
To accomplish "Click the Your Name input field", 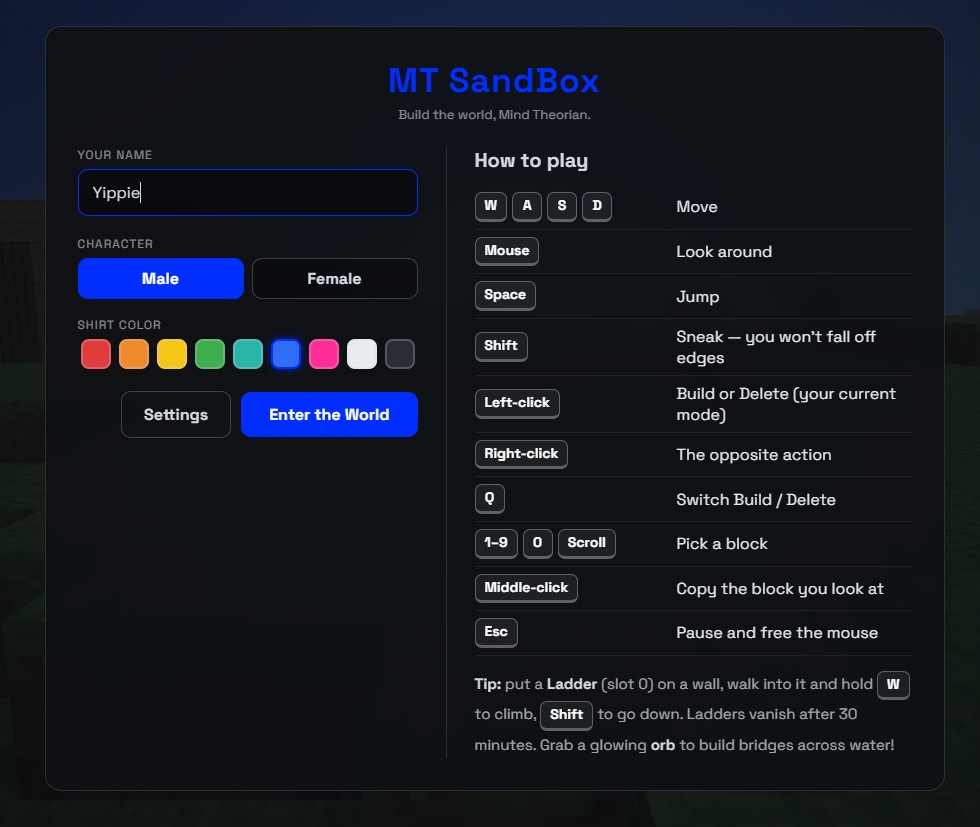I will point(248,193).
